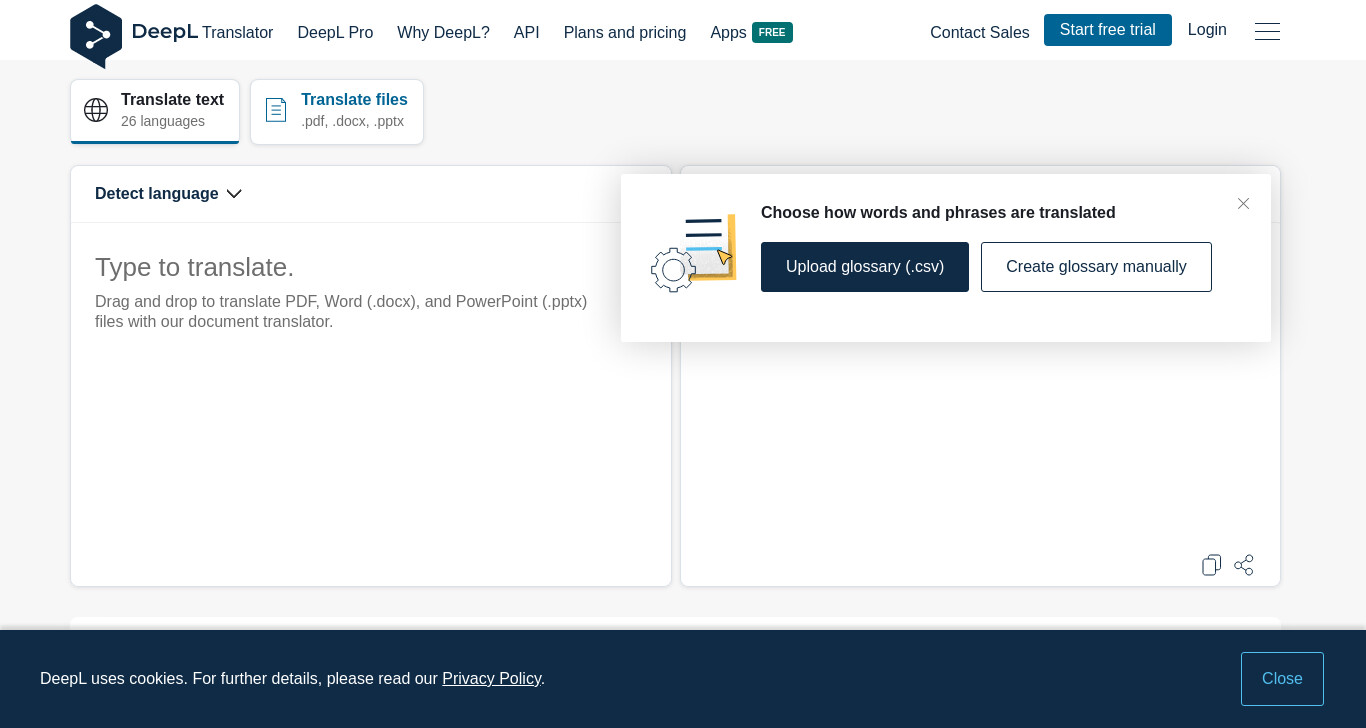This screenshot has height=728, width=1366.
Task: Click Contact Sales link
Action: pyautogui.click(x=980, y=32)
